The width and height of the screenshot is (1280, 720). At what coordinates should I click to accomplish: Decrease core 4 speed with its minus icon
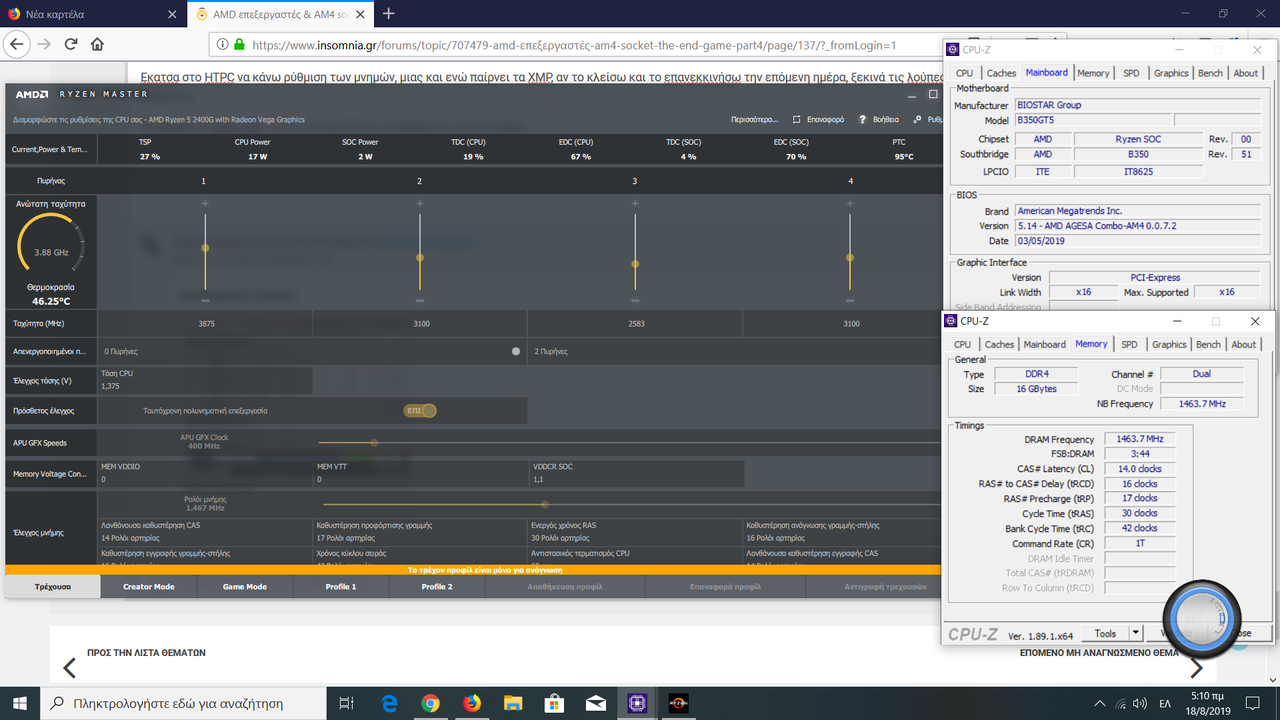pos(850,299)
